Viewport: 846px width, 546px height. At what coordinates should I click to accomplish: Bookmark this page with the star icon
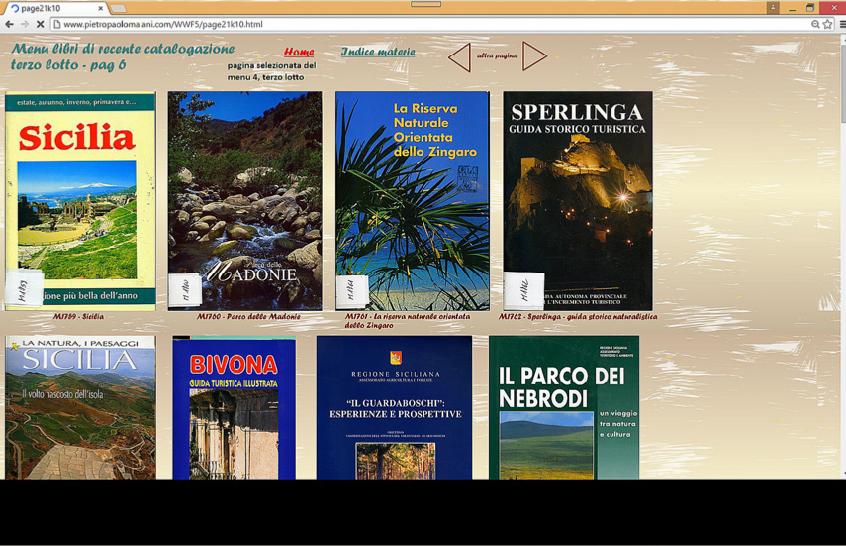point(827,24)
